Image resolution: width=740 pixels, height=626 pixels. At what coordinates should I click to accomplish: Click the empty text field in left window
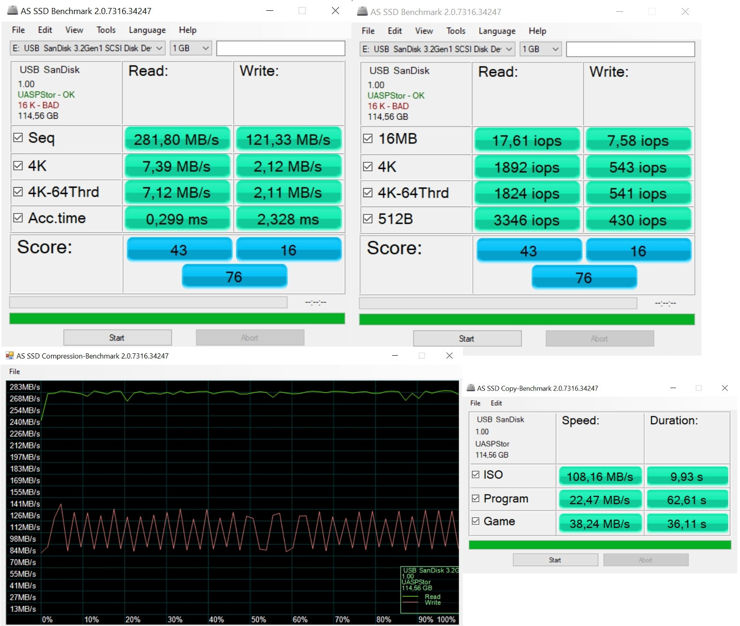click(x=280, y=48)
